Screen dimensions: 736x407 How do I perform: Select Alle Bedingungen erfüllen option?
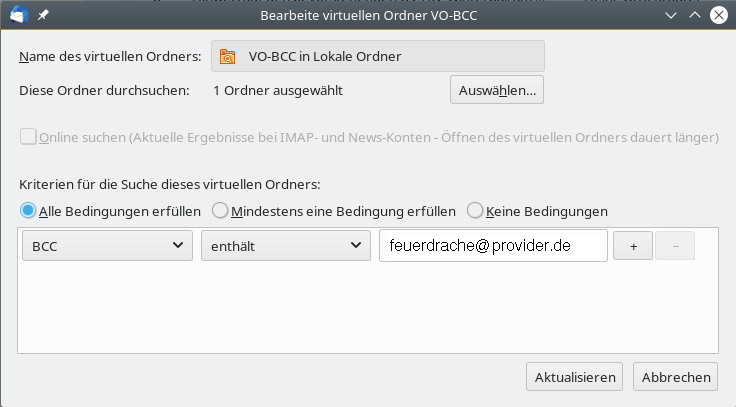[x=28, y=211]
